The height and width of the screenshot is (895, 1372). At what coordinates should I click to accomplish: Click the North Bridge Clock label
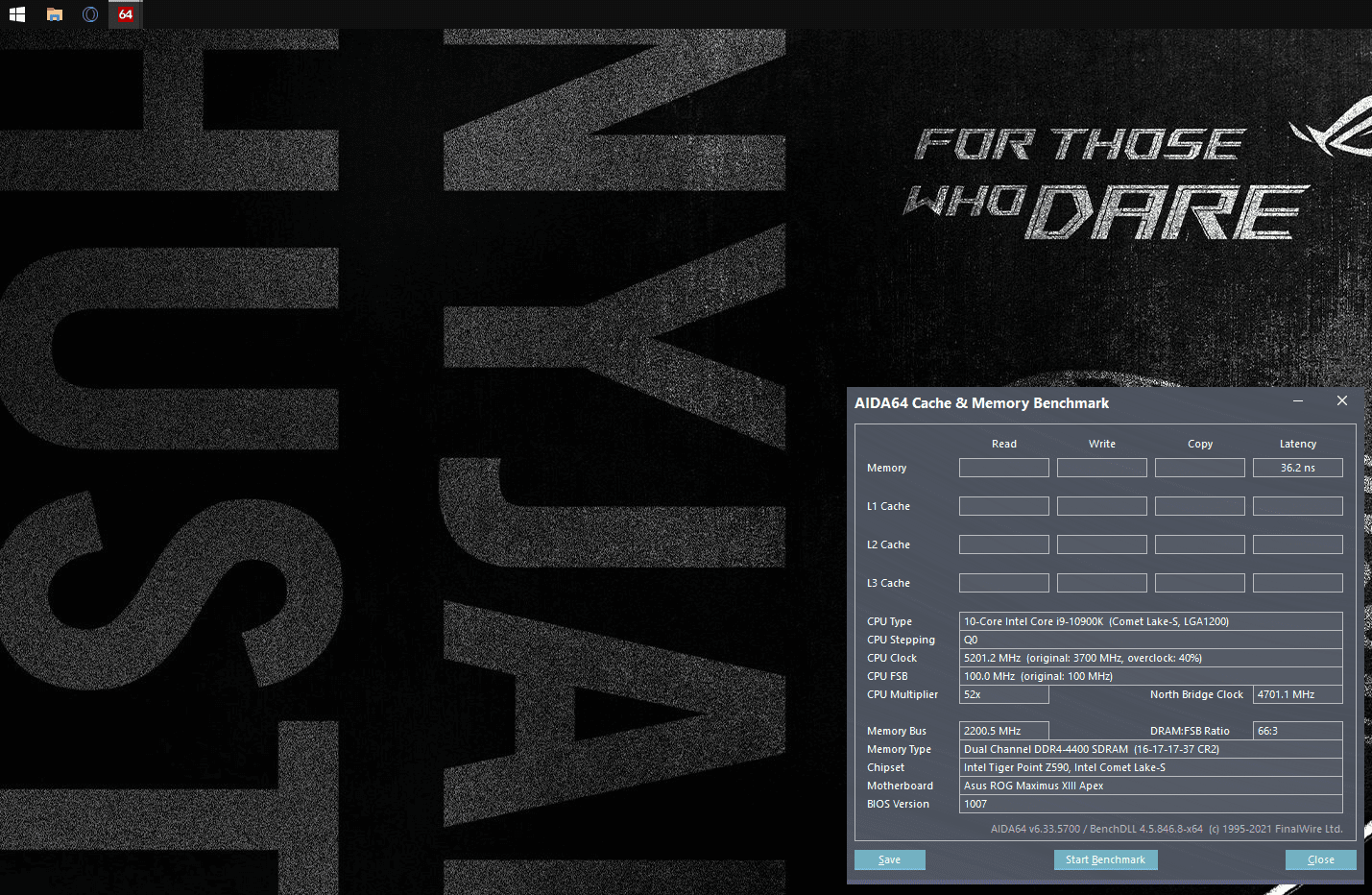point(1196,694)
